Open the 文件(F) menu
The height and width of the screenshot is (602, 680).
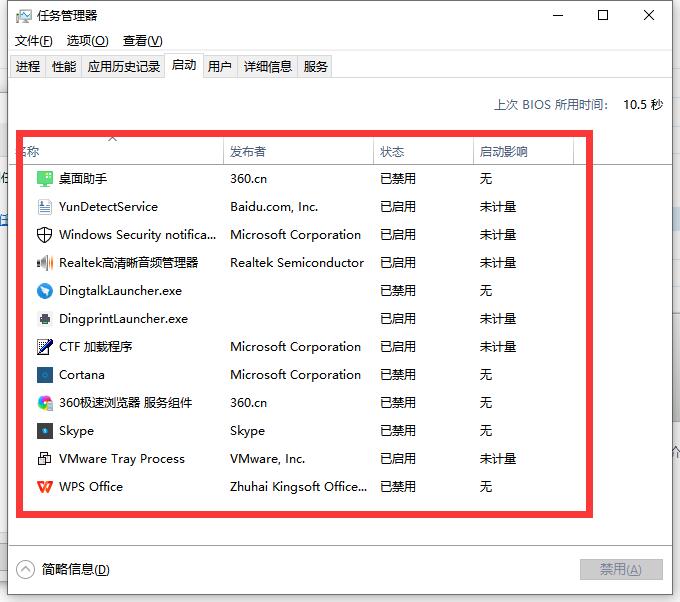click(x=34, y=41)
